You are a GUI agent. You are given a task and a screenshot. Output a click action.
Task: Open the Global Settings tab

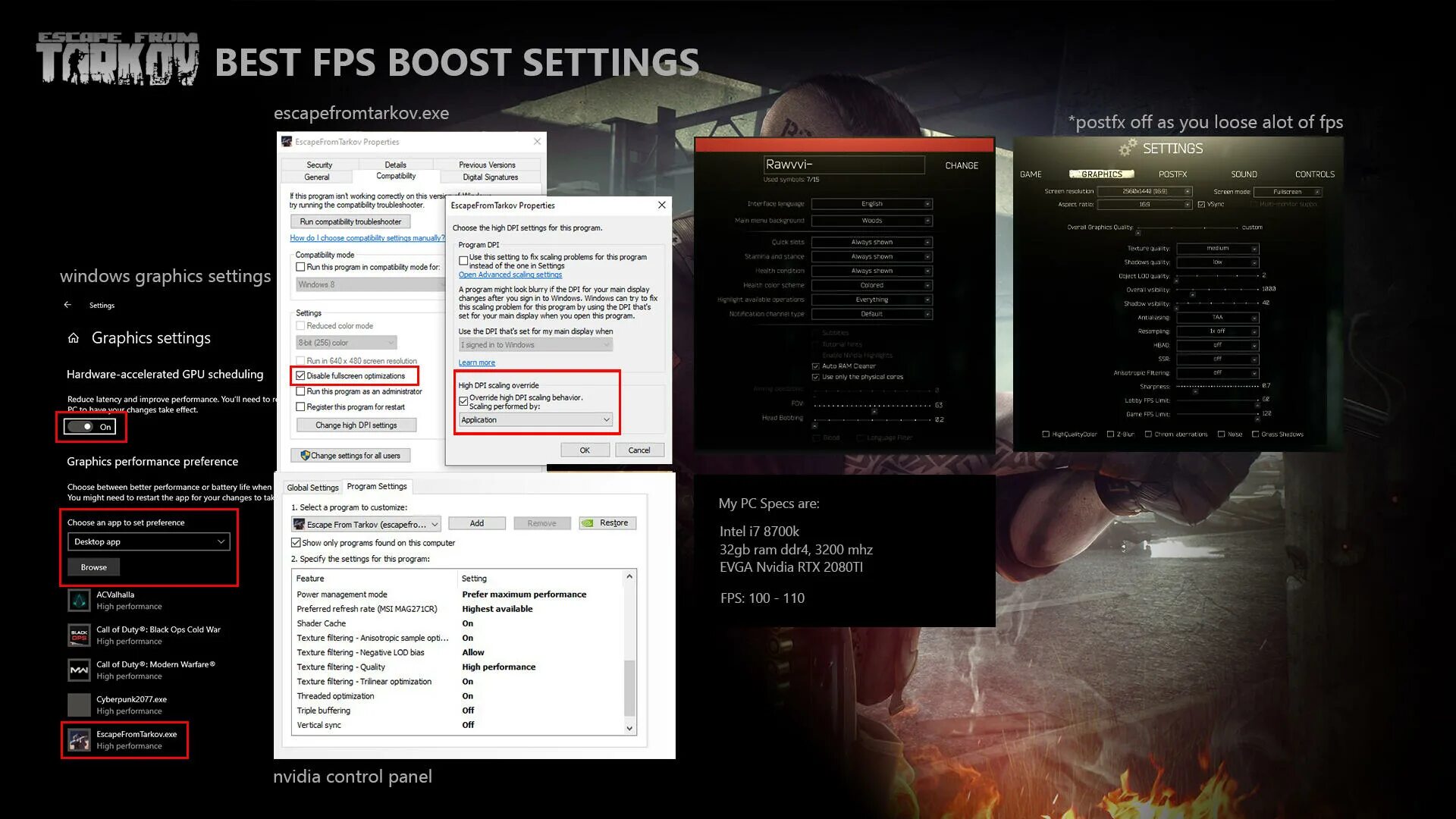pyautogui.click(x=312, y=488)
